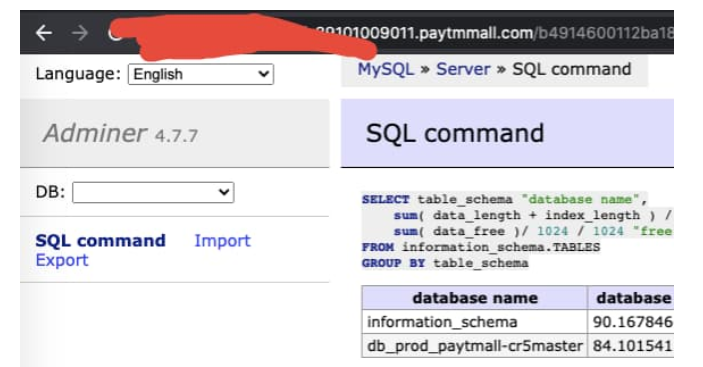
Task: Click the SQL command page heading
Action: pos(455,133)
